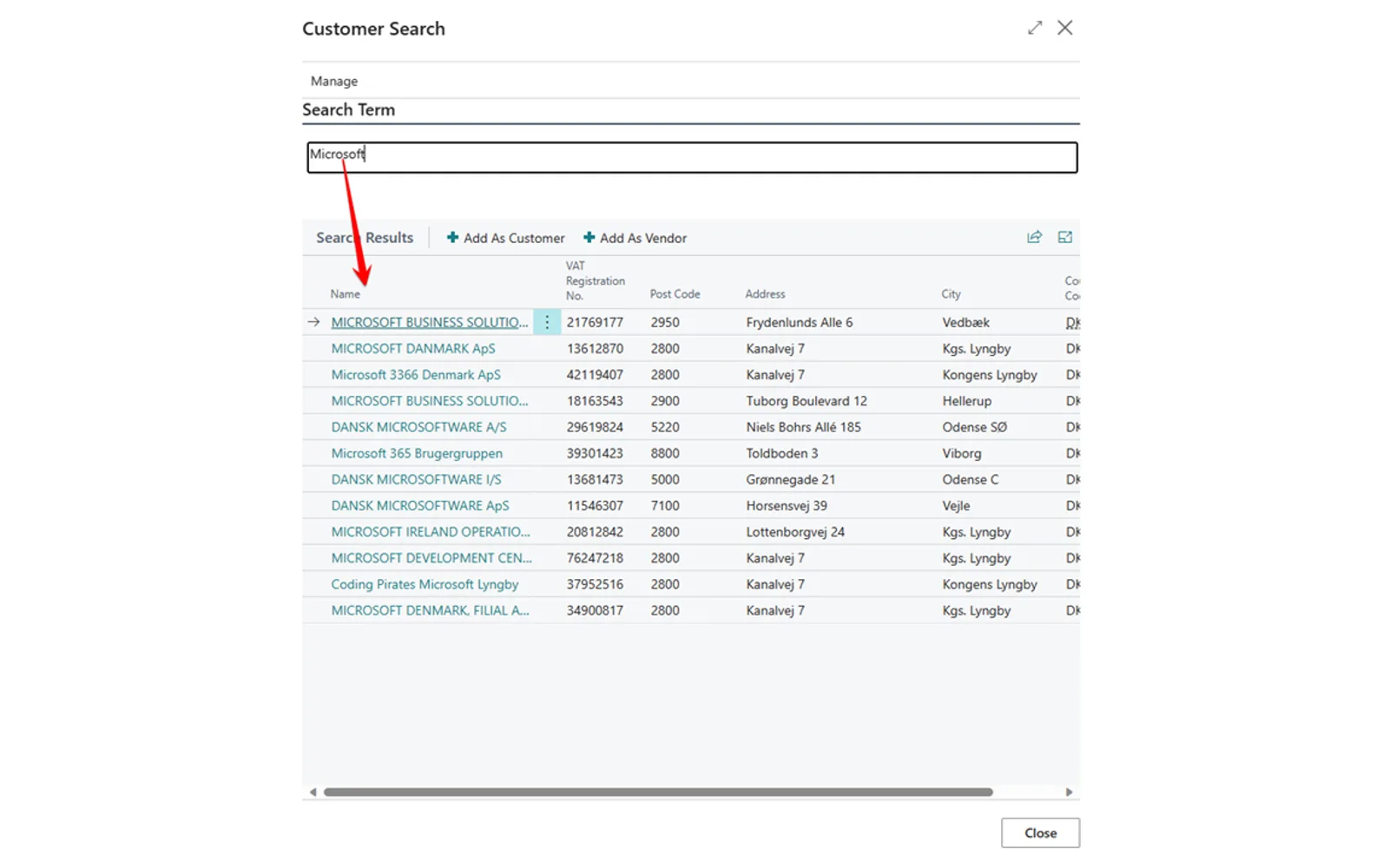The height and width of the screenshot is (868, 1389).
Task: Open results list in expanded view icon
Action: 1065,237
